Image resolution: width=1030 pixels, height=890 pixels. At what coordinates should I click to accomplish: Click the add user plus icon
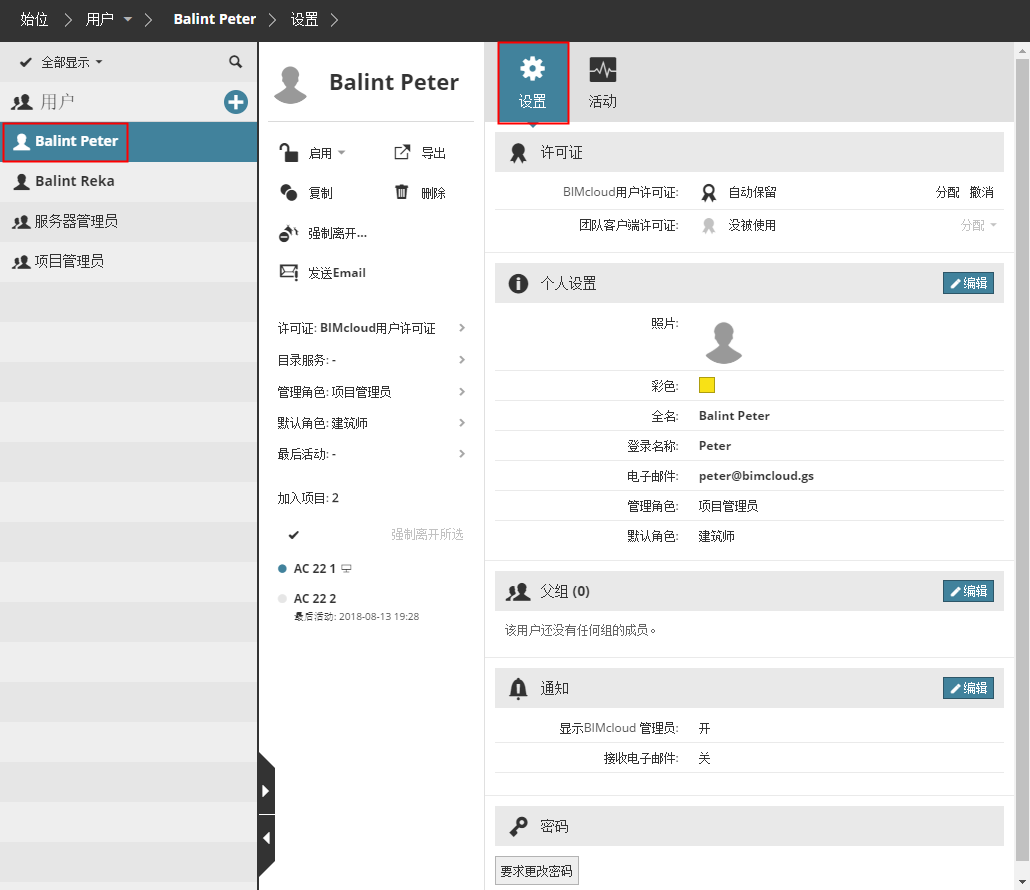pyautogui.click(x=236, y=102)
